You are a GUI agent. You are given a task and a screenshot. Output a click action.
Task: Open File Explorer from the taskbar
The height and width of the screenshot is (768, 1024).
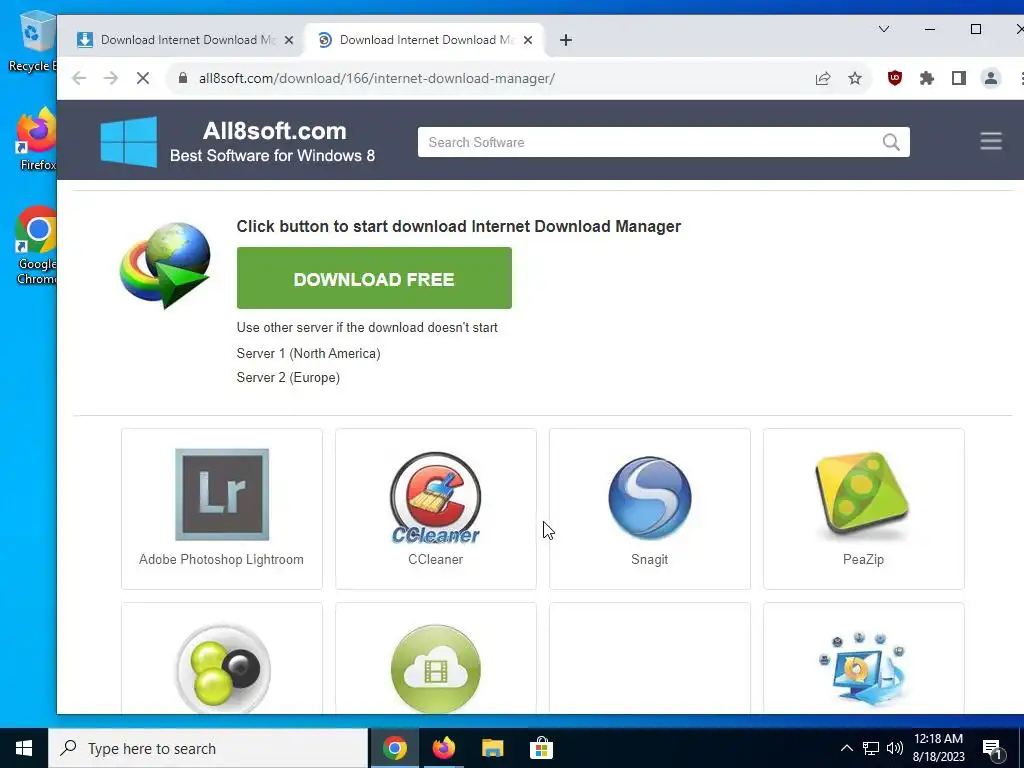[x=492, y=748]
